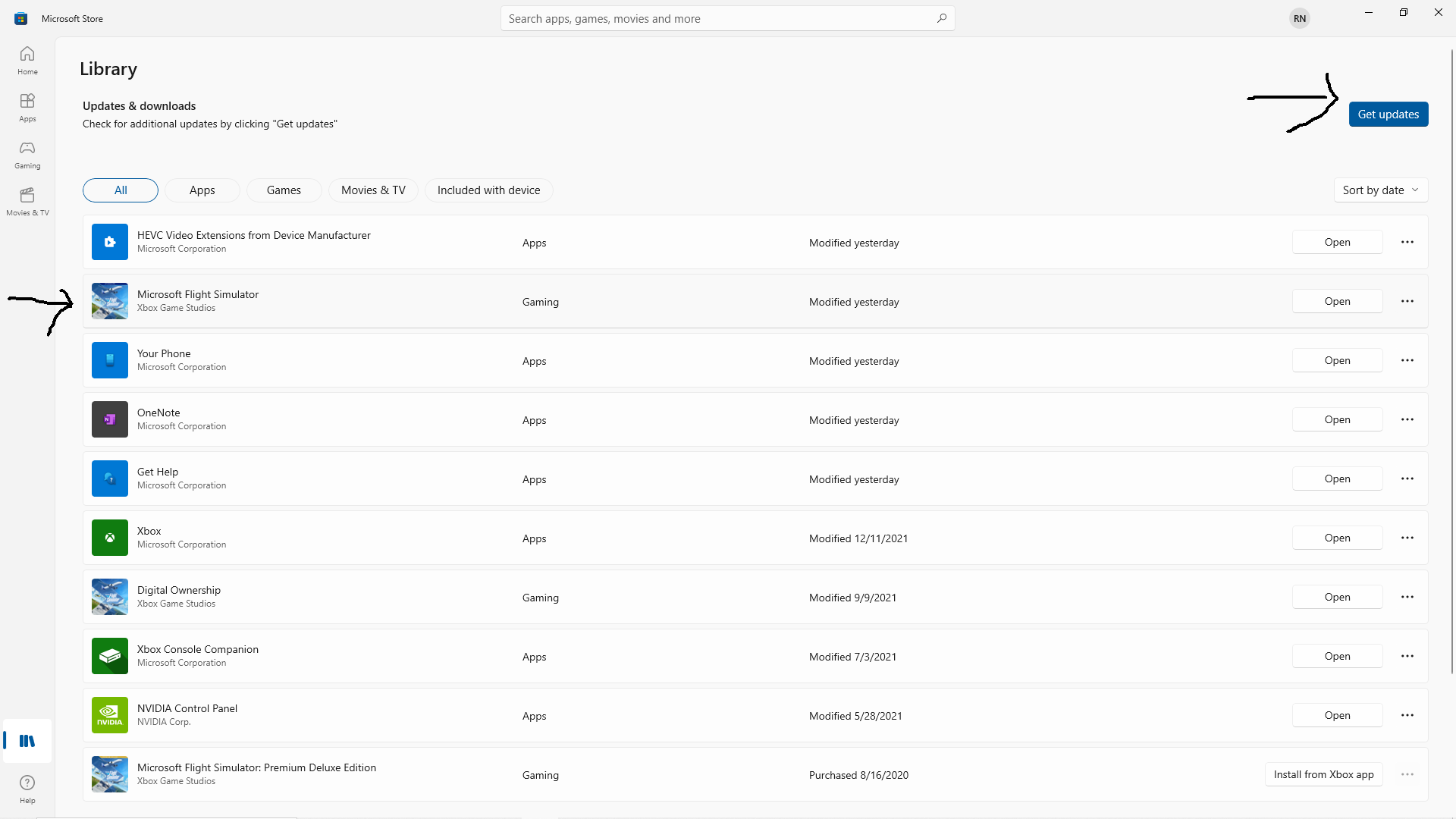Open the Gaming section in sidebar

click(x=27, y=155)
